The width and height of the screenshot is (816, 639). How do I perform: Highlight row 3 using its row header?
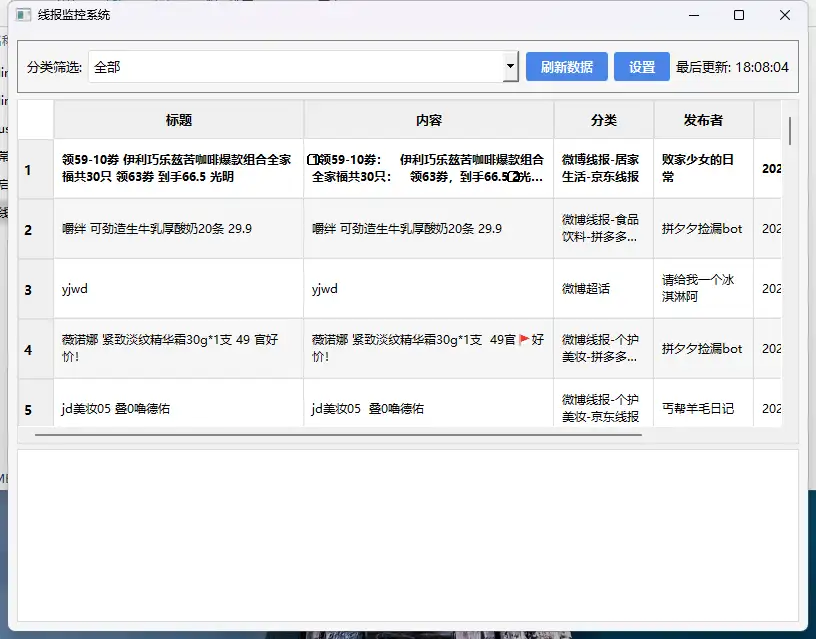pyautogui.click(x=28, y=289)
